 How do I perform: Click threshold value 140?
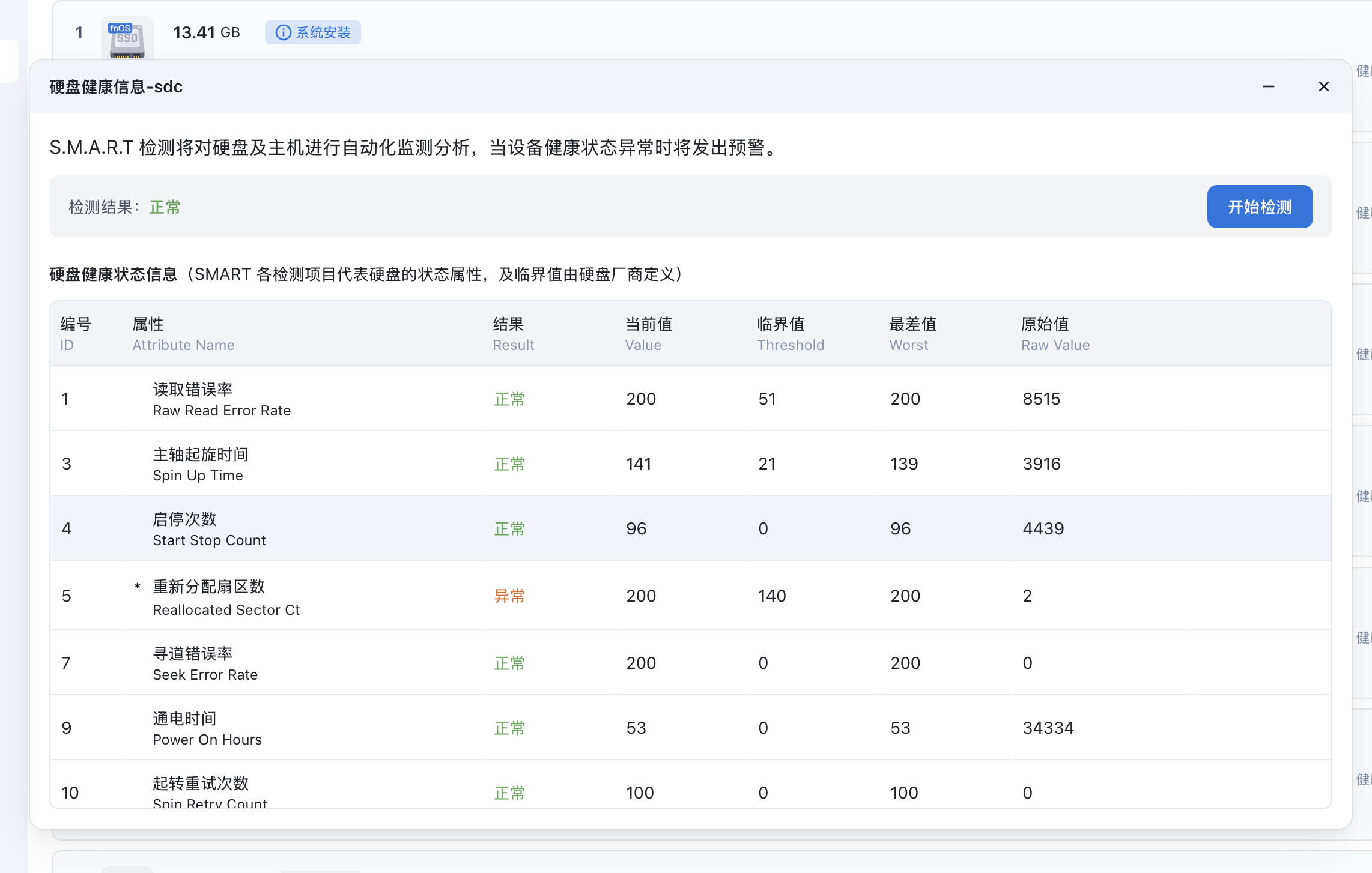[x=772, y=596]
